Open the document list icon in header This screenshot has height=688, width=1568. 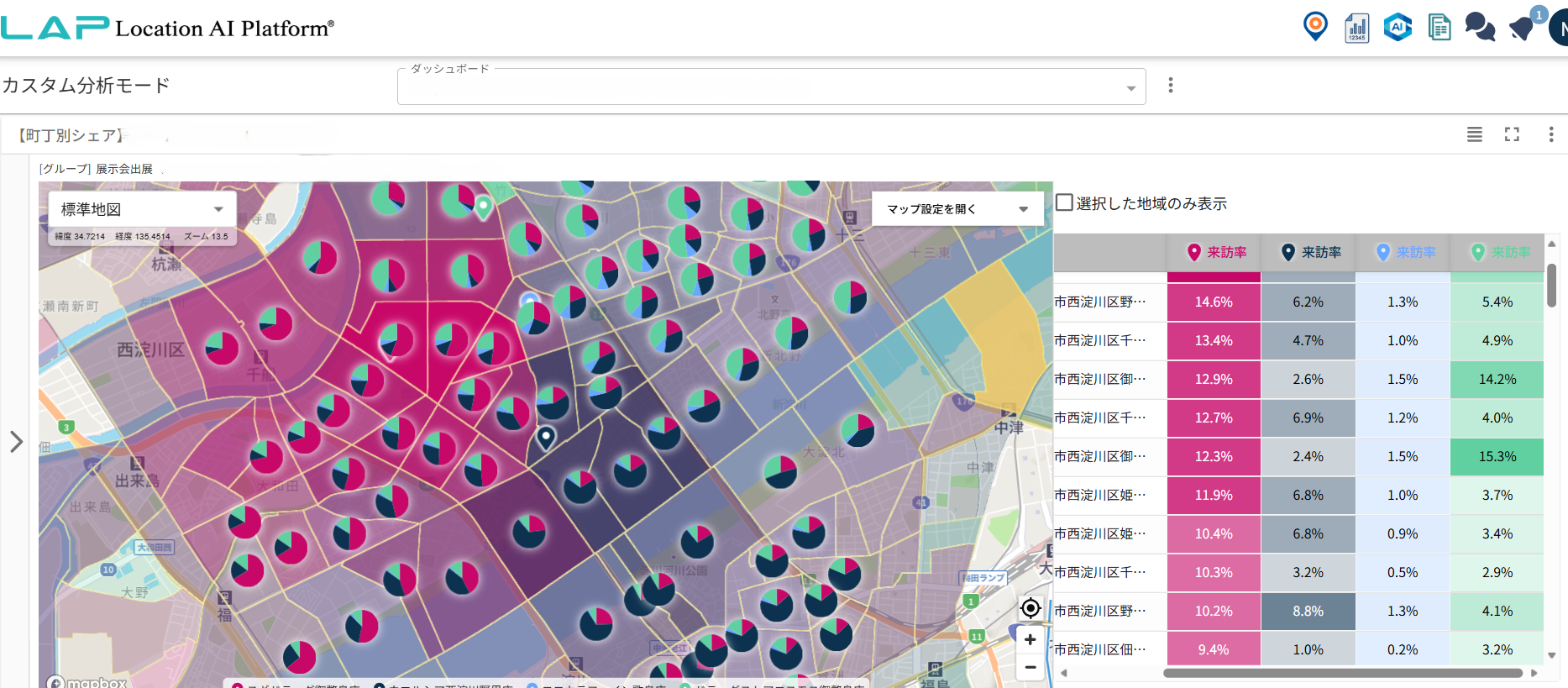[x=1440, y=28]
